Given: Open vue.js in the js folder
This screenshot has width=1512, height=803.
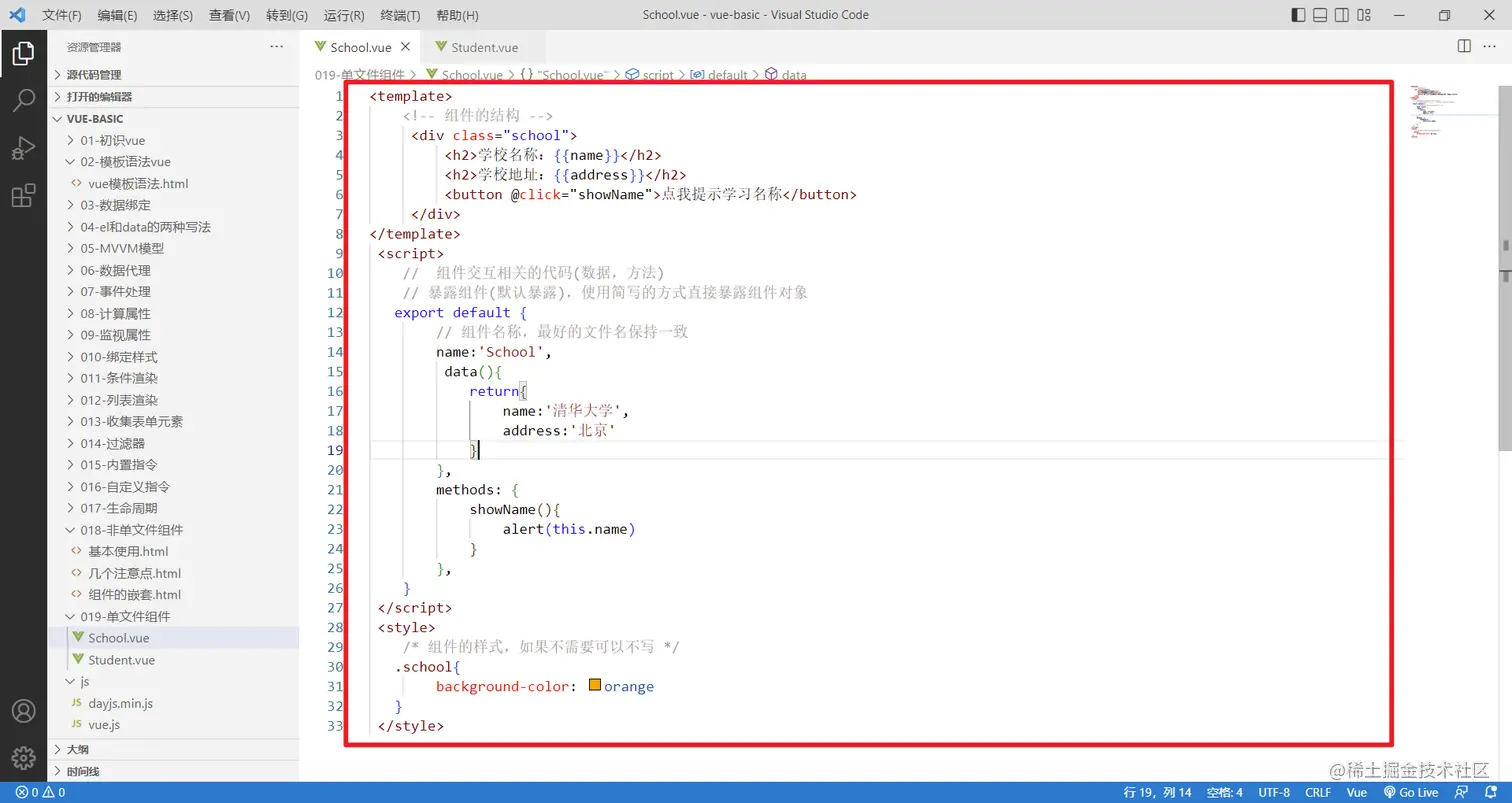Looking at the screenshot, I should coord(104,725).
